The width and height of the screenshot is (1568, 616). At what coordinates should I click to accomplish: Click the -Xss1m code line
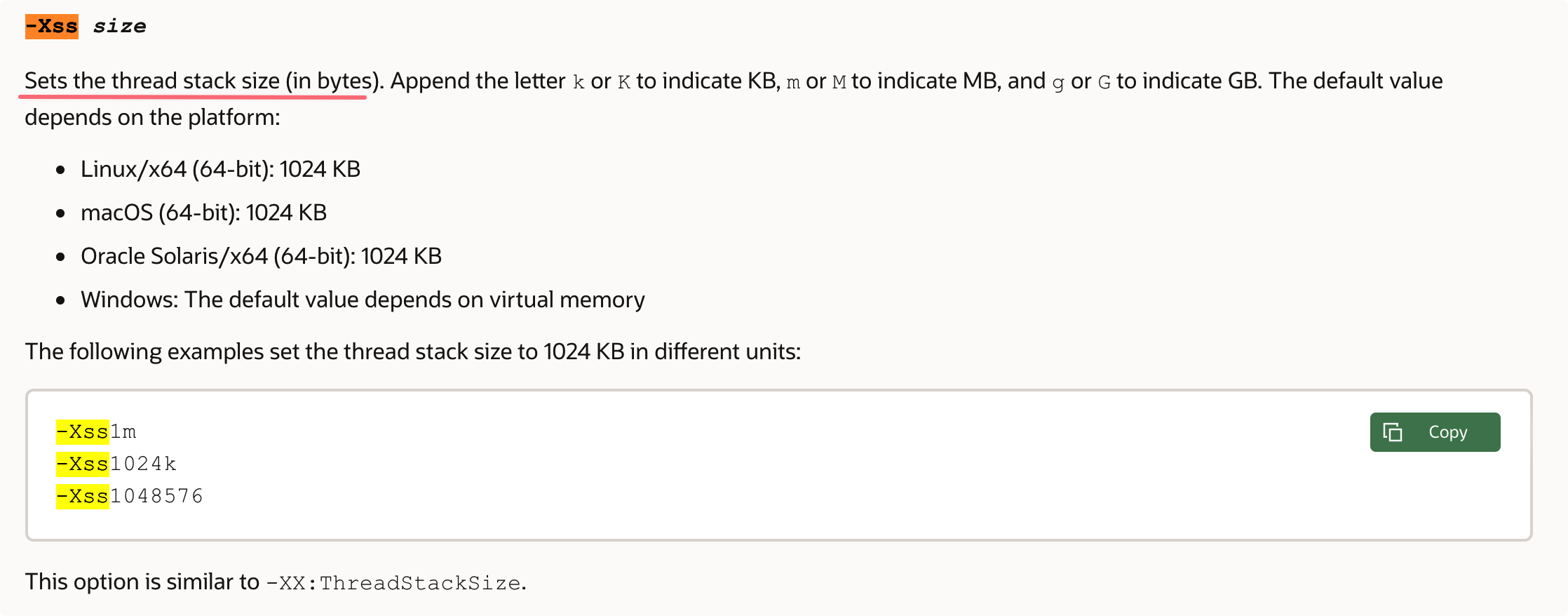tap(96, 431)
